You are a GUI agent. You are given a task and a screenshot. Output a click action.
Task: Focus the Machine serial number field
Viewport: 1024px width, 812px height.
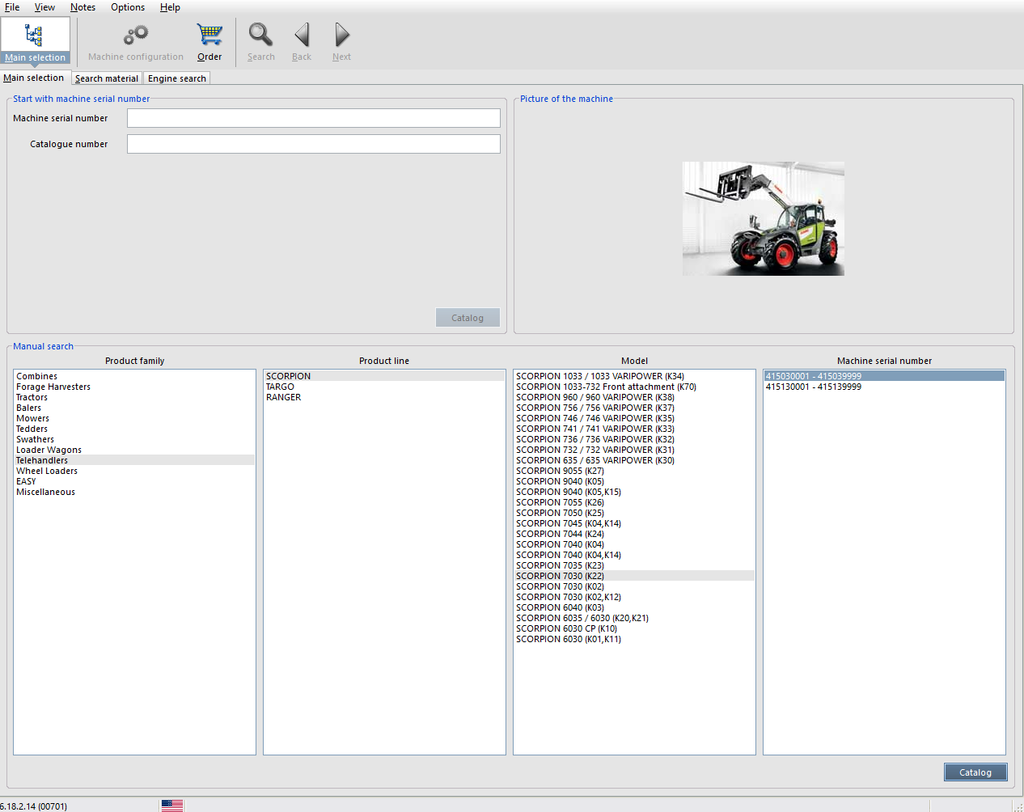coord(313,118)
